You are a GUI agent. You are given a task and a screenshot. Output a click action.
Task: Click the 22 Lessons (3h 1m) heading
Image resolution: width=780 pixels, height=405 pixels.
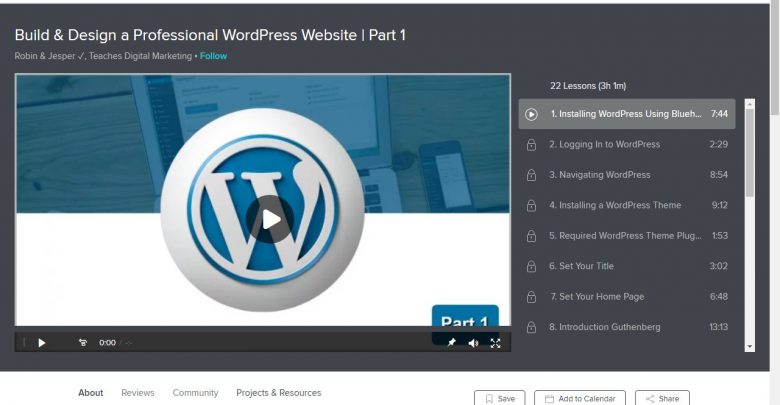coord(588,86)
